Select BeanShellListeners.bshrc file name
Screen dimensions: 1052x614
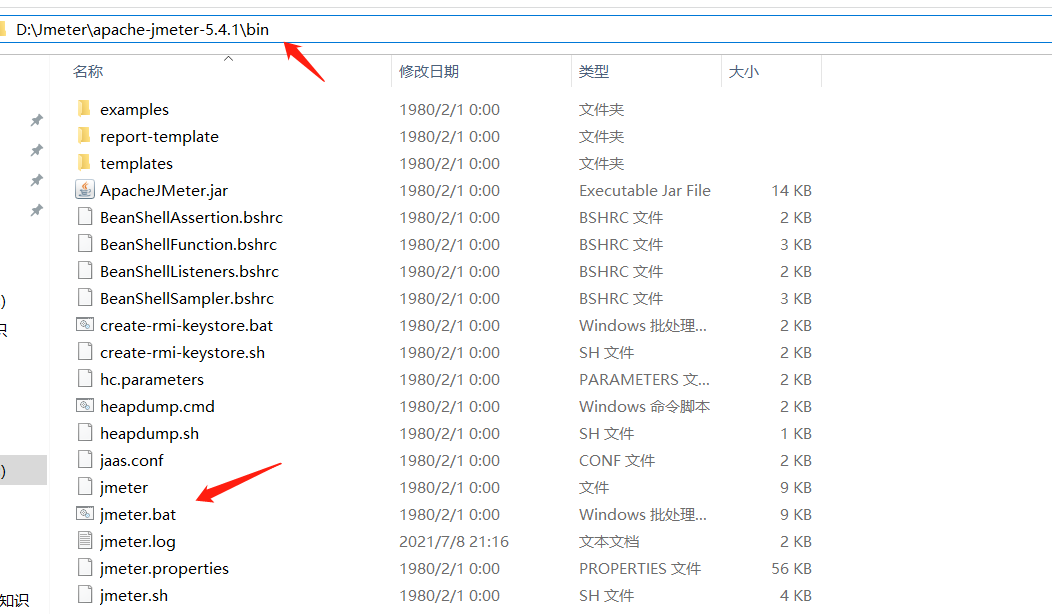coord(189,271)
